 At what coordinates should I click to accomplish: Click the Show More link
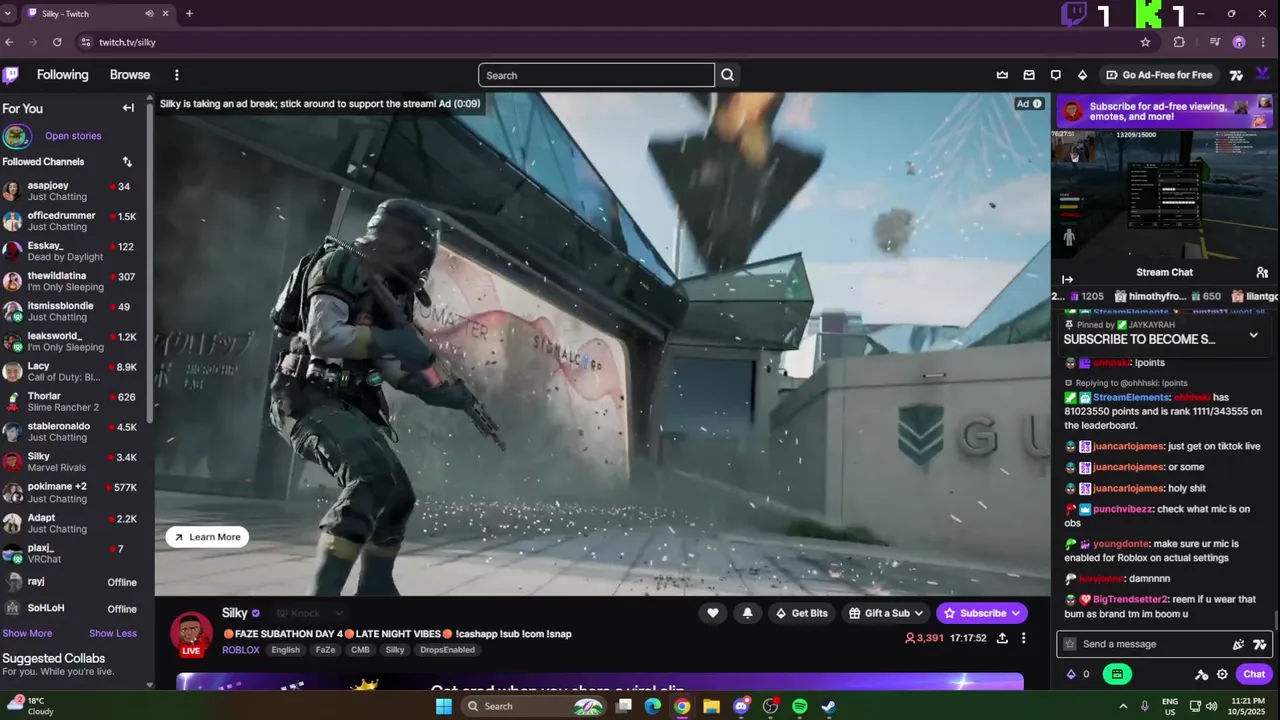(x=27, y=633)
